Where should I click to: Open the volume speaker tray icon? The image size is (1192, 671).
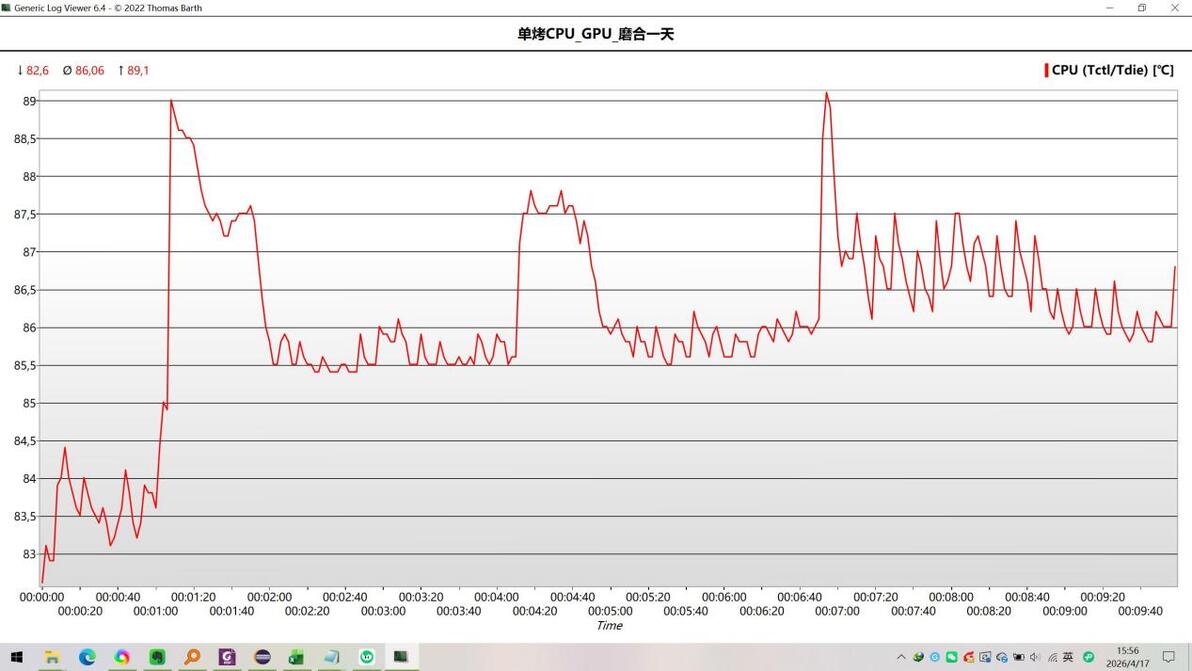[1035, 657]
